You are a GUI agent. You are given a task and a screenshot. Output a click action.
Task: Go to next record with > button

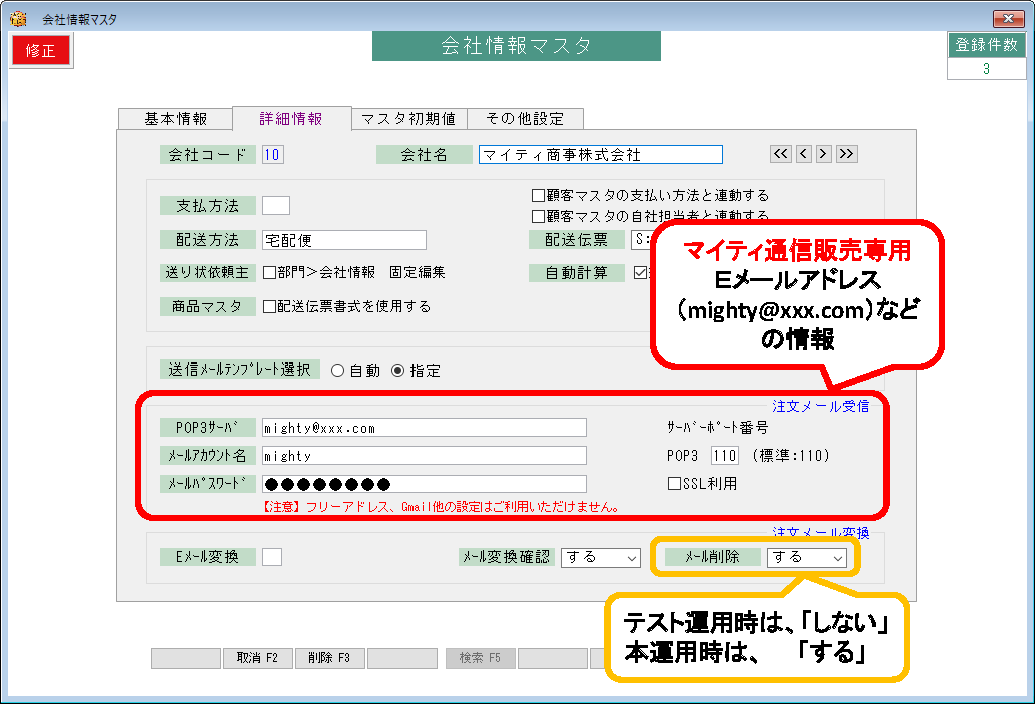824,154
